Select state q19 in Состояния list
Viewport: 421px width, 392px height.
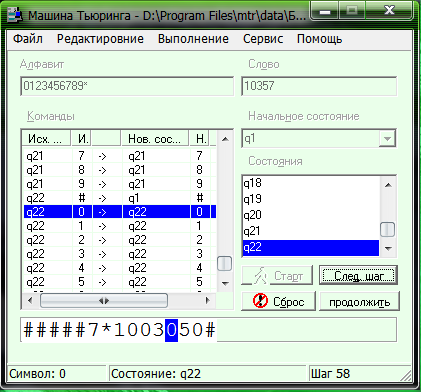311,199
